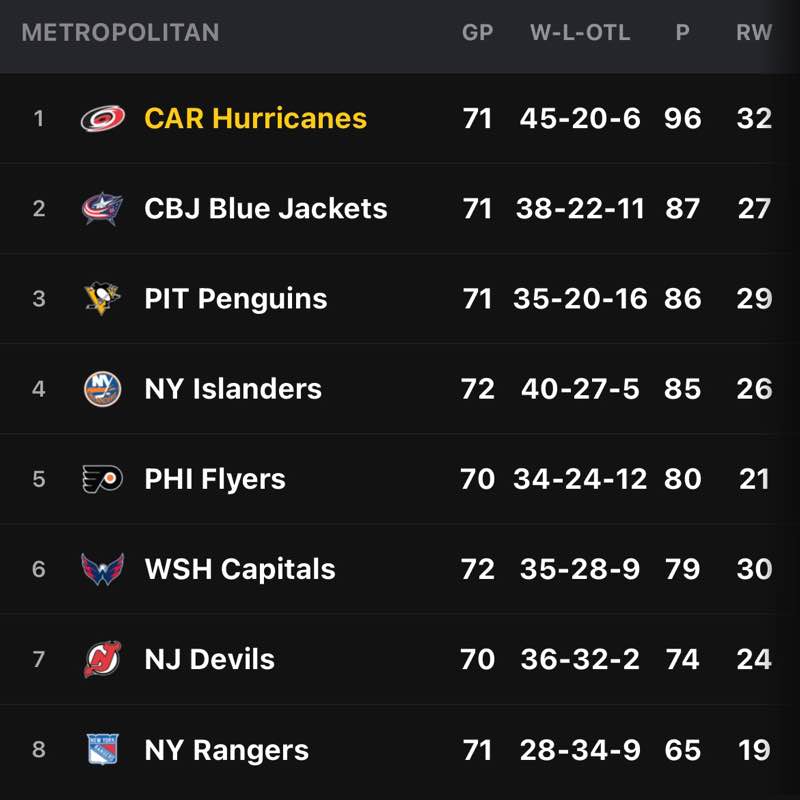Click the New York Islanders logo
Image resolution: width=800 pixels, height=800 pixels.
(x=103, y=389)
